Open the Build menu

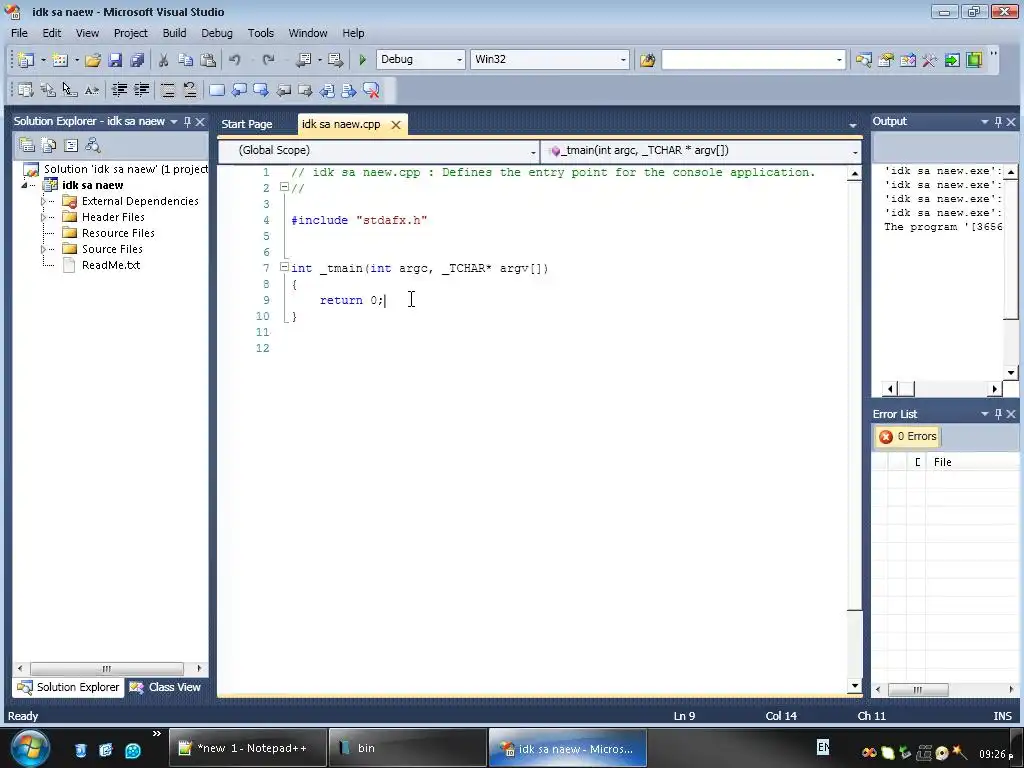[174, 33]
